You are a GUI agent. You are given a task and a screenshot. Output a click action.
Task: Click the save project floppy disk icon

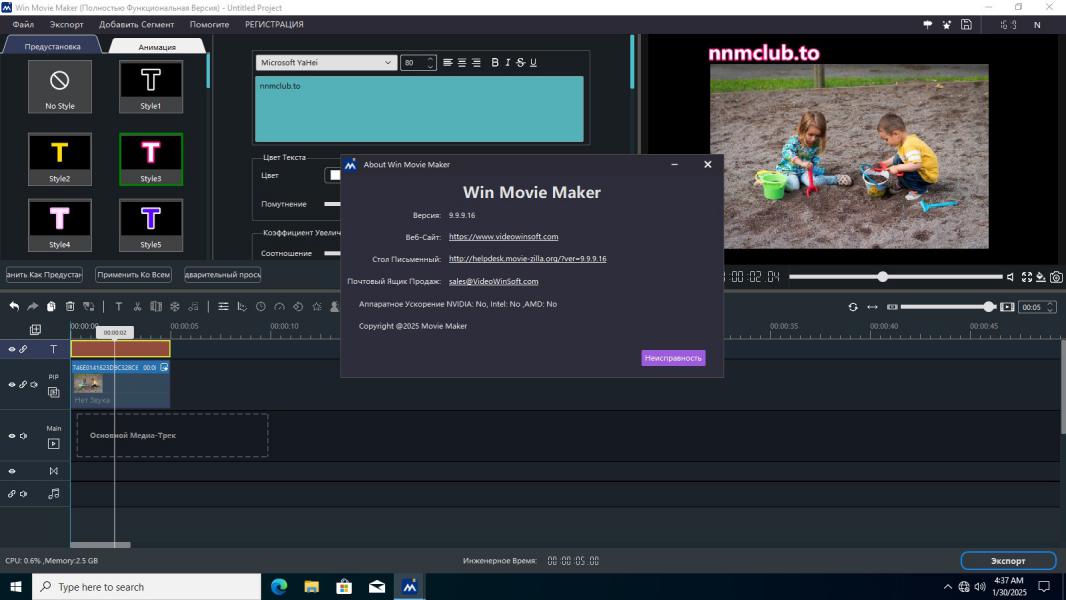pyautogui.click(x=966, y=24)
